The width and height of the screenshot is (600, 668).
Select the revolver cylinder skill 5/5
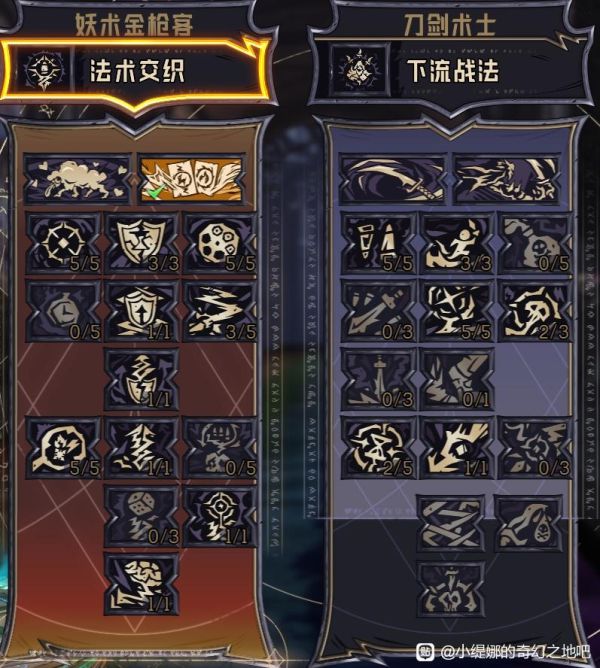[220, 244]
